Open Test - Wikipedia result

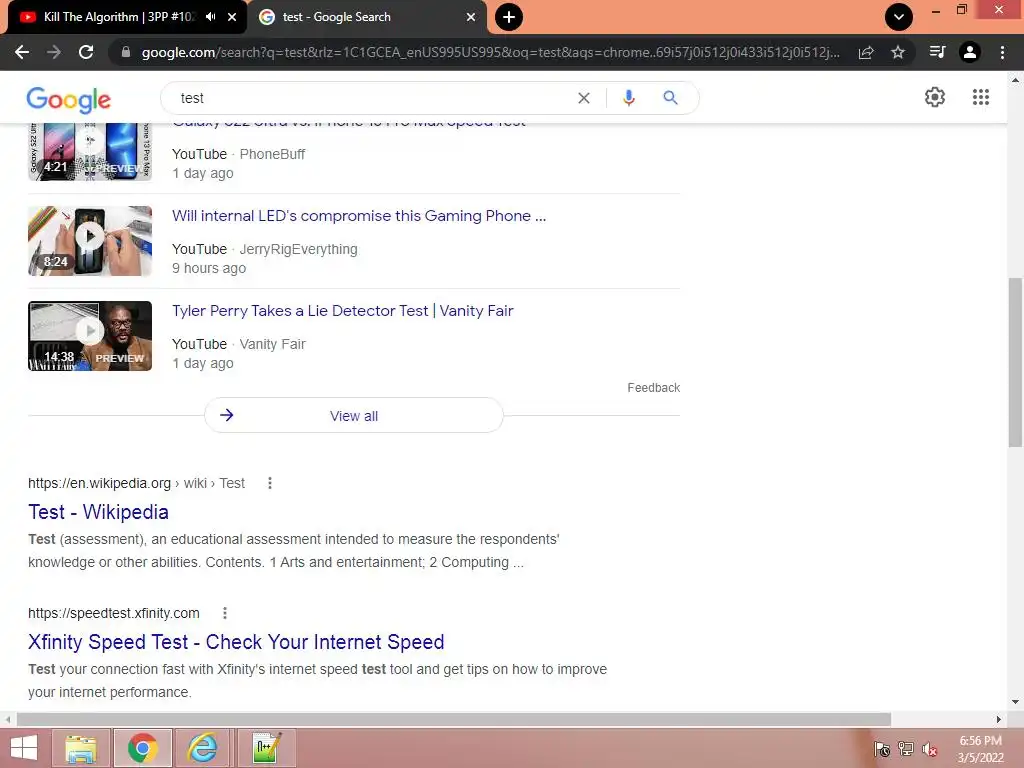click(99, 512)
